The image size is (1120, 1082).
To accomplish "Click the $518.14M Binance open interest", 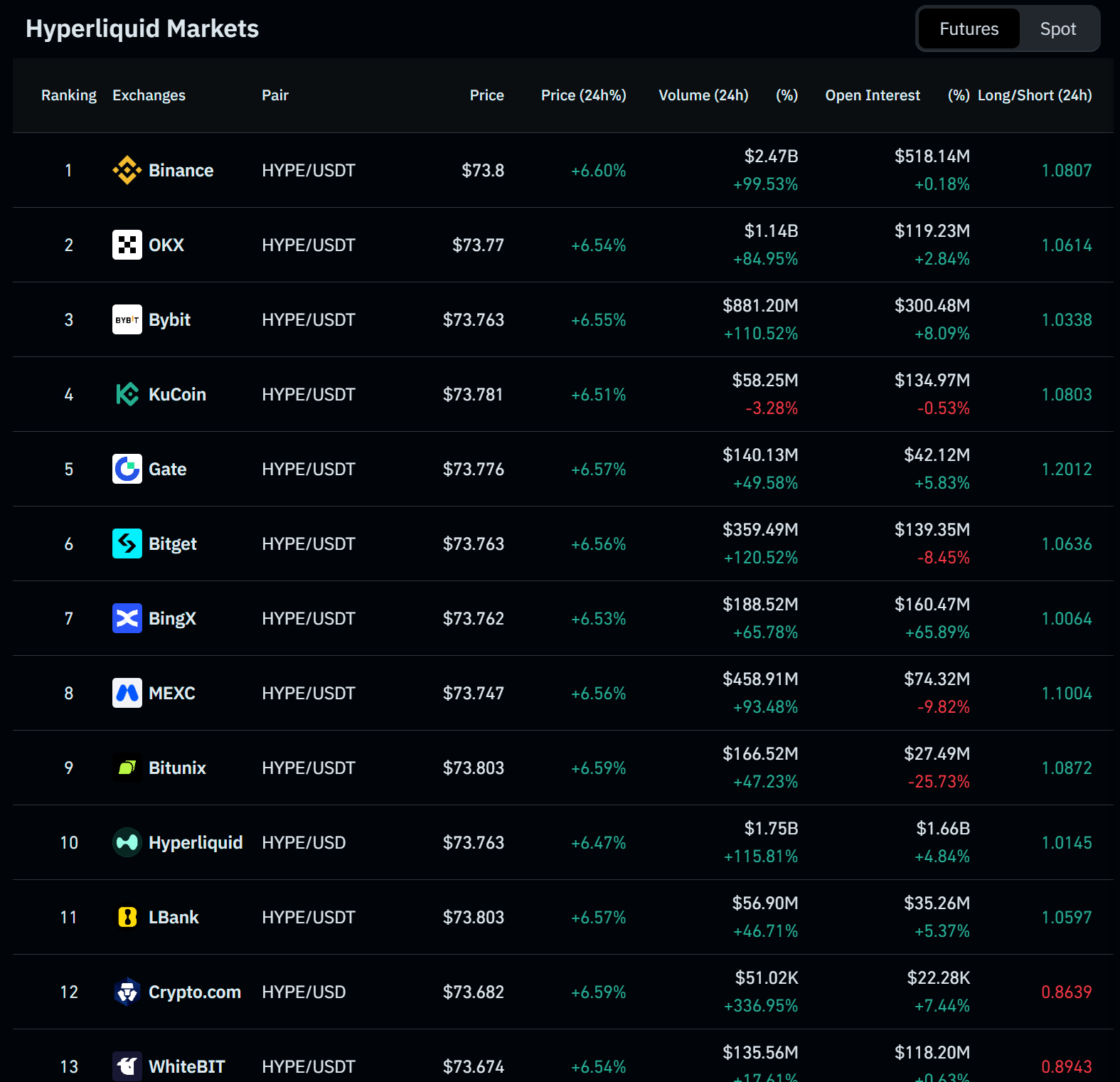I will pyautogui.click(x=932, y=156).
